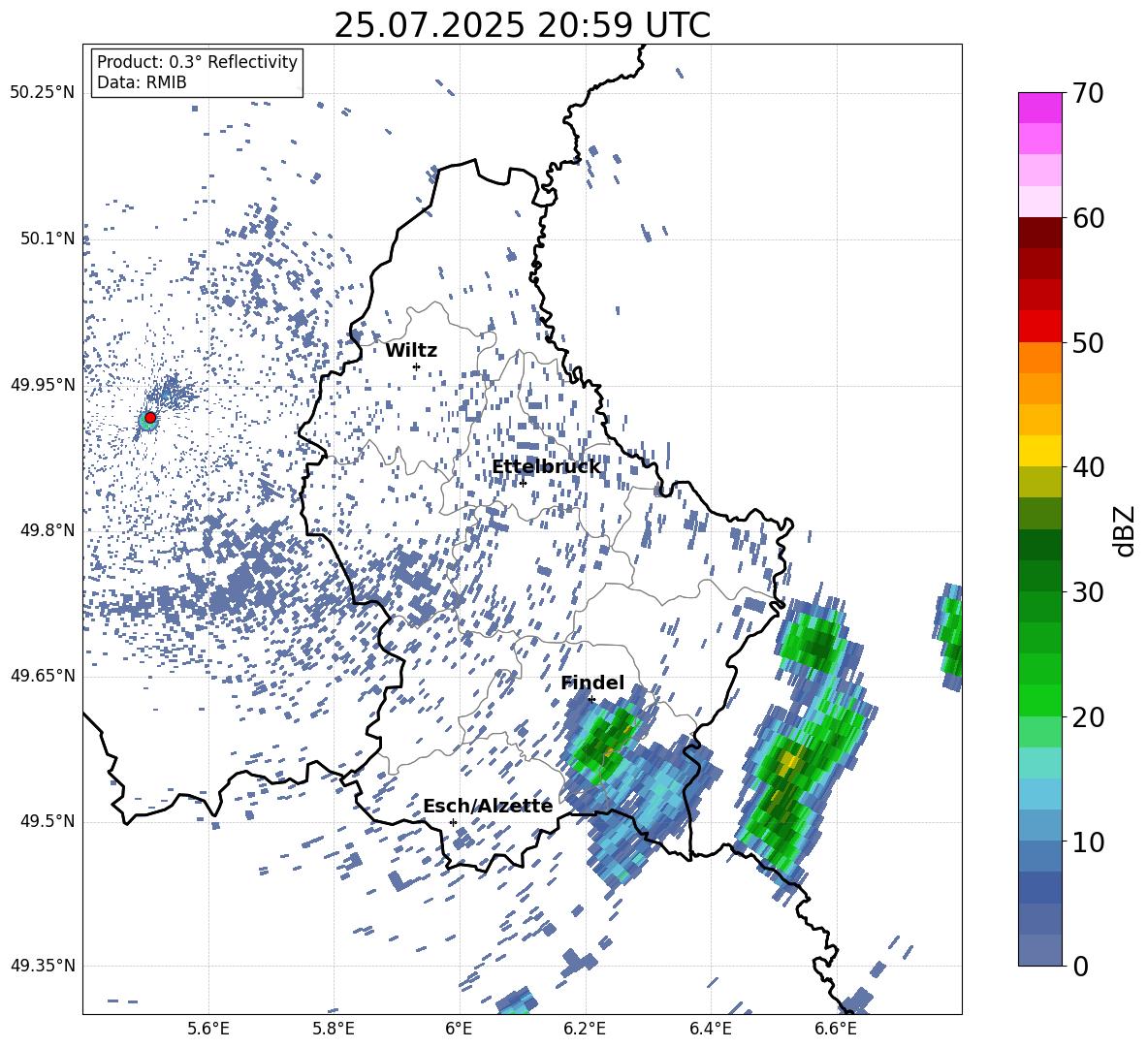1148x1048 pixels.
Task: Click the Findel station label
Action: [592, 683]
